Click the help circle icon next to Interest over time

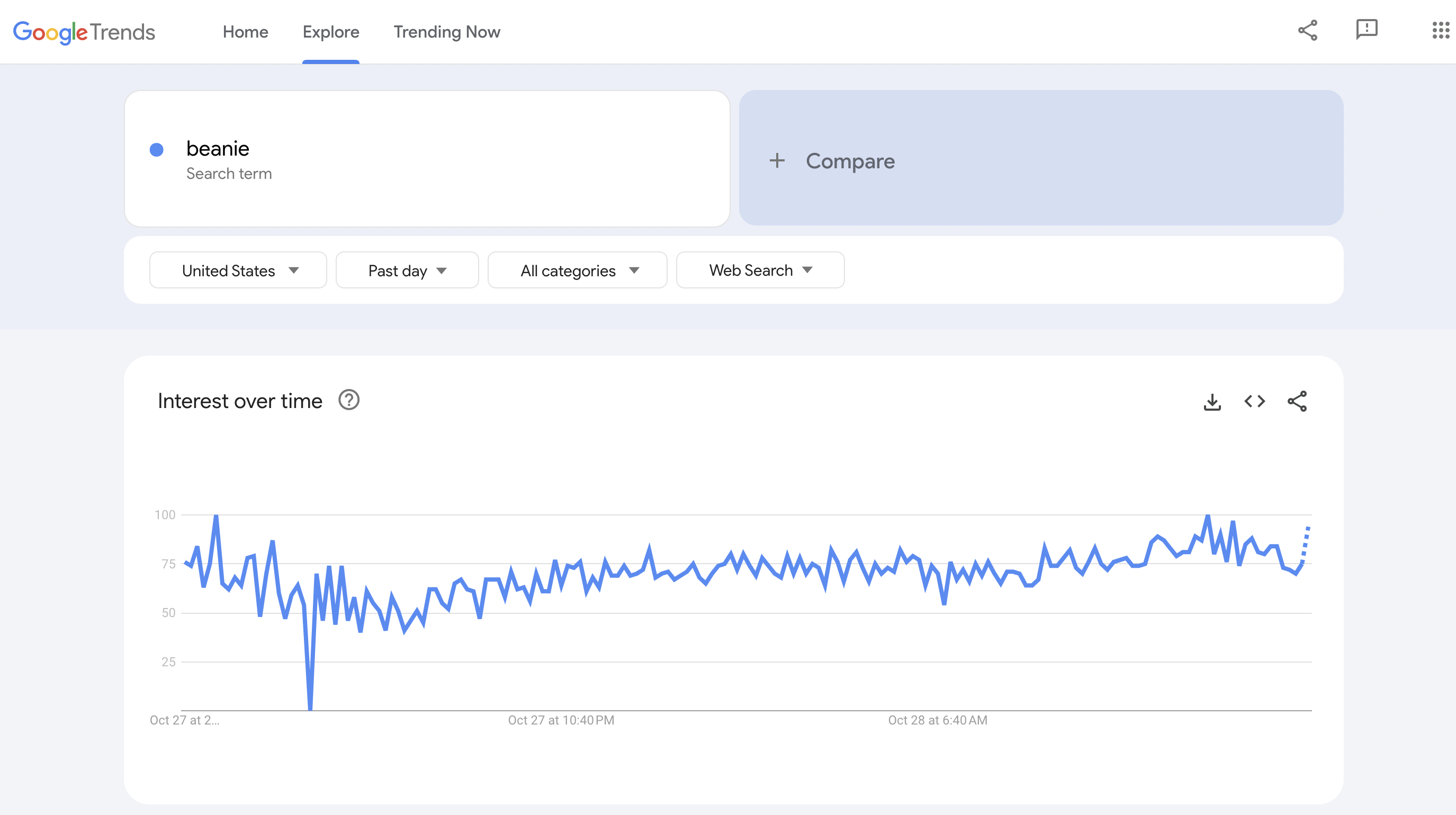[x=349, y=401]
